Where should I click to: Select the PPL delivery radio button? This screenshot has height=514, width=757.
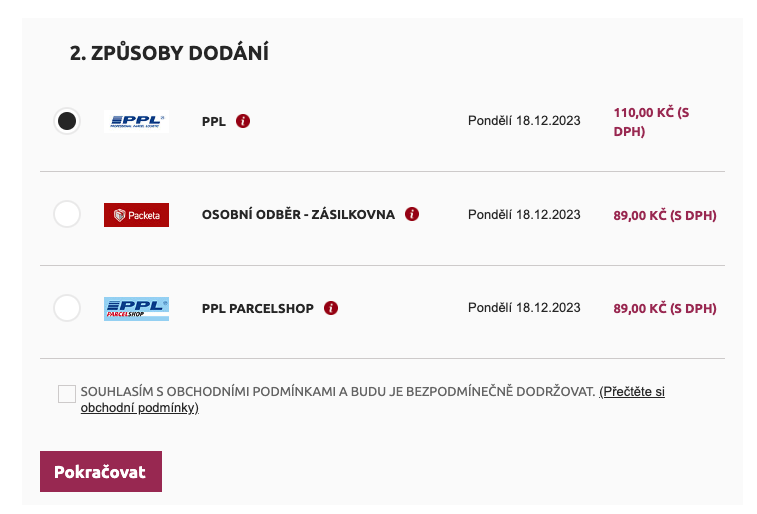(67, 121)
